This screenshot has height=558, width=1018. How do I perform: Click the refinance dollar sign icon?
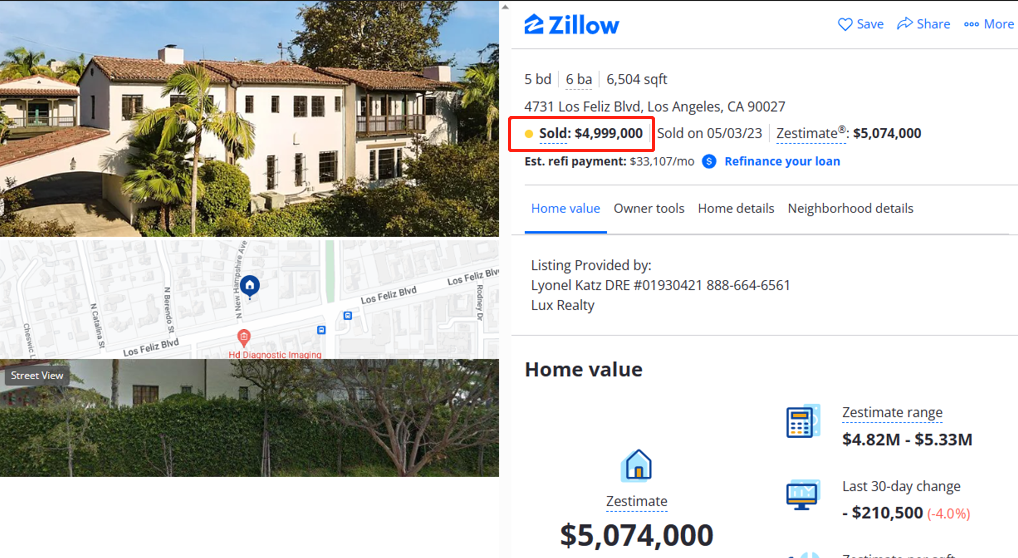tap(709, 161)
